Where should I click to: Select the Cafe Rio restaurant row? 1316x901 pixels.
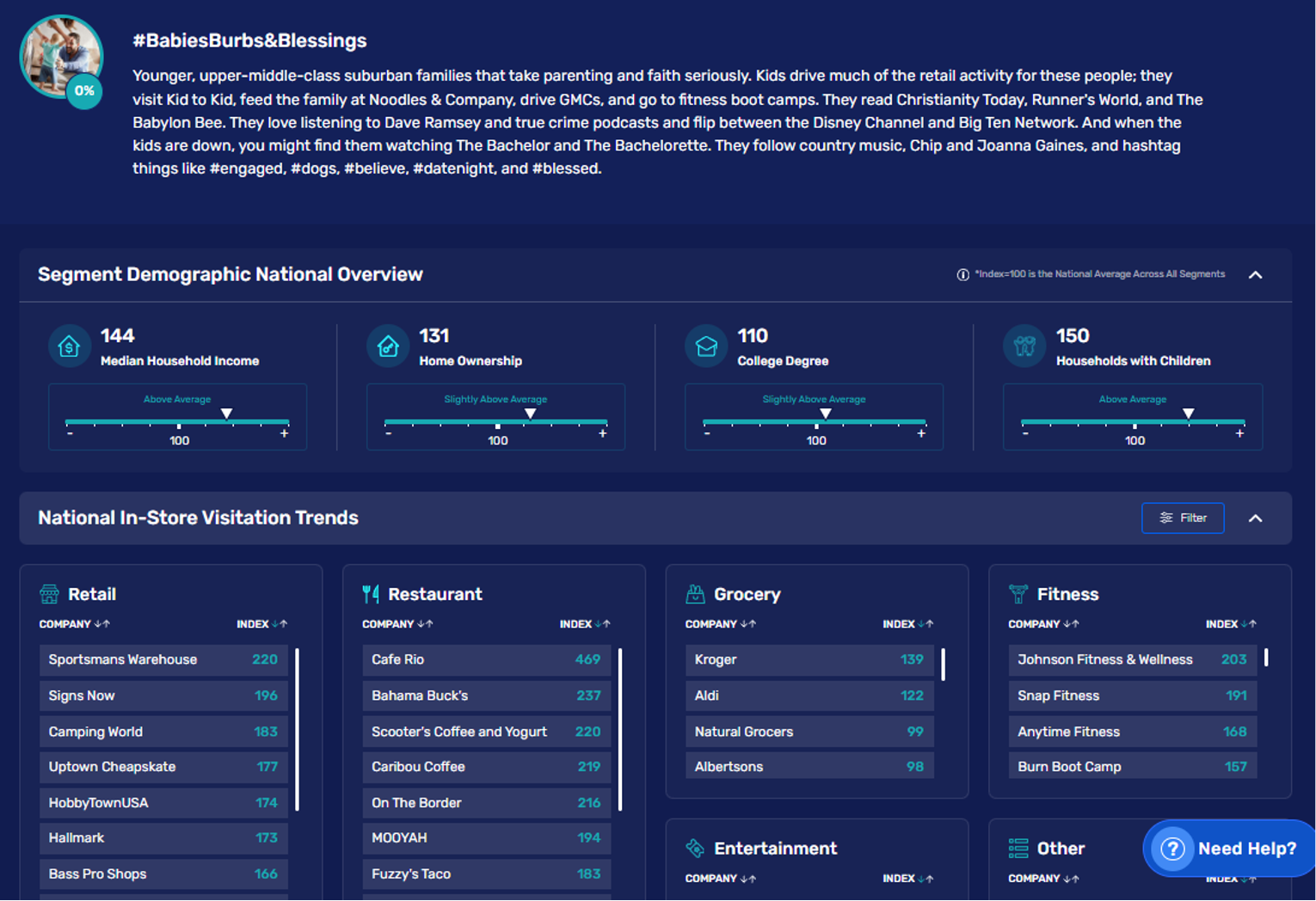coord(486,659)
